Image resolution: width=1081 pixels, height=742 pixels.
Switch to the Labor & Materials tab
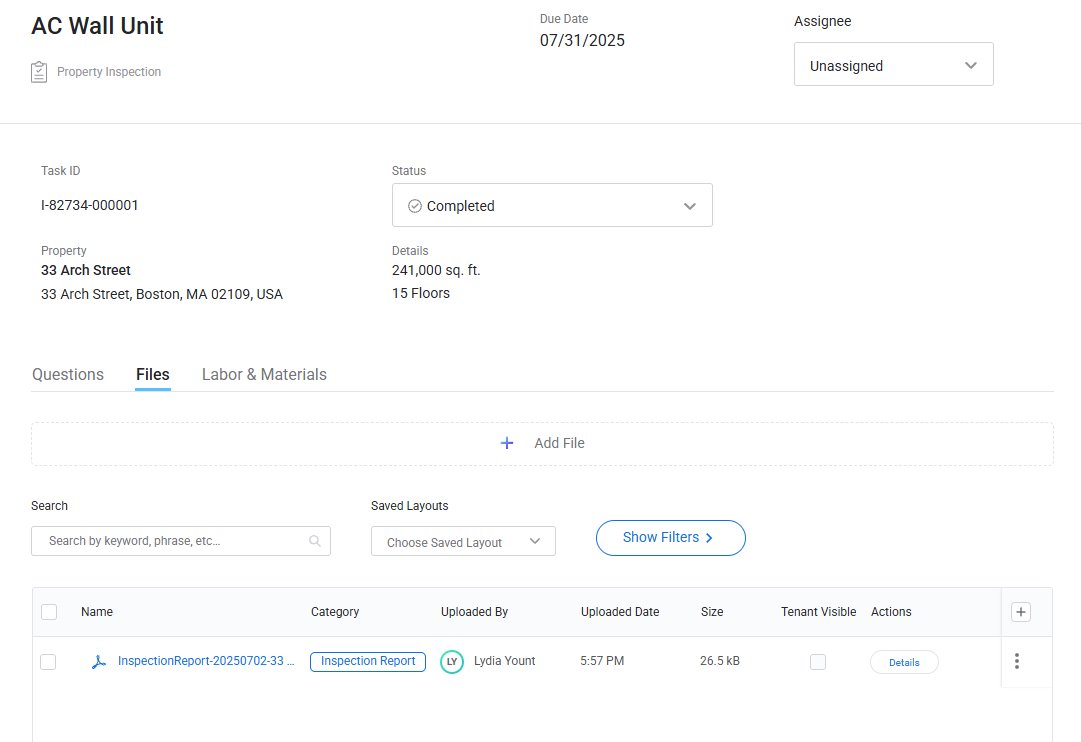tap(264, 375)
